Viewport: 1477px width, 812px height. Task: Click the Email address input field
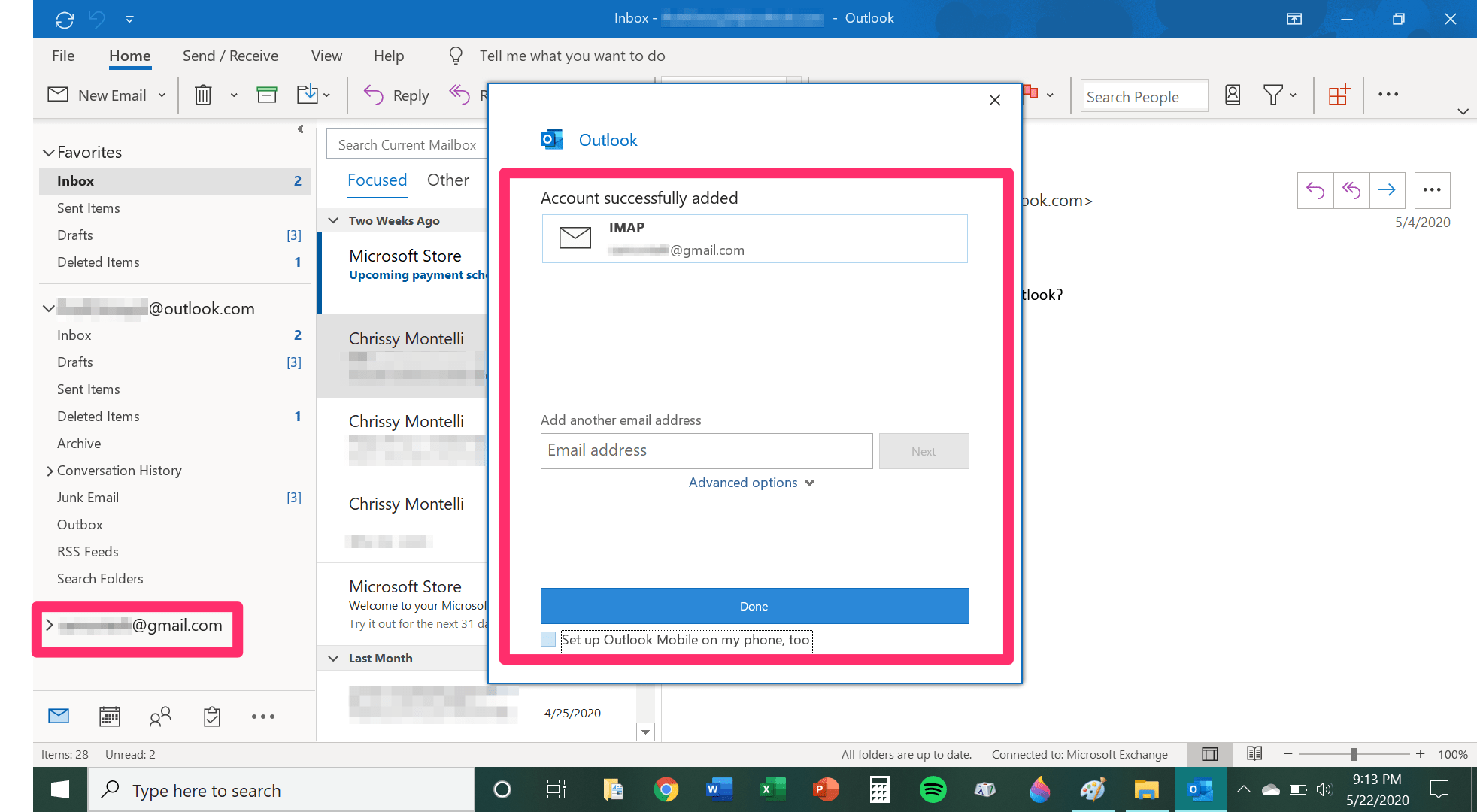coord(705,450)
